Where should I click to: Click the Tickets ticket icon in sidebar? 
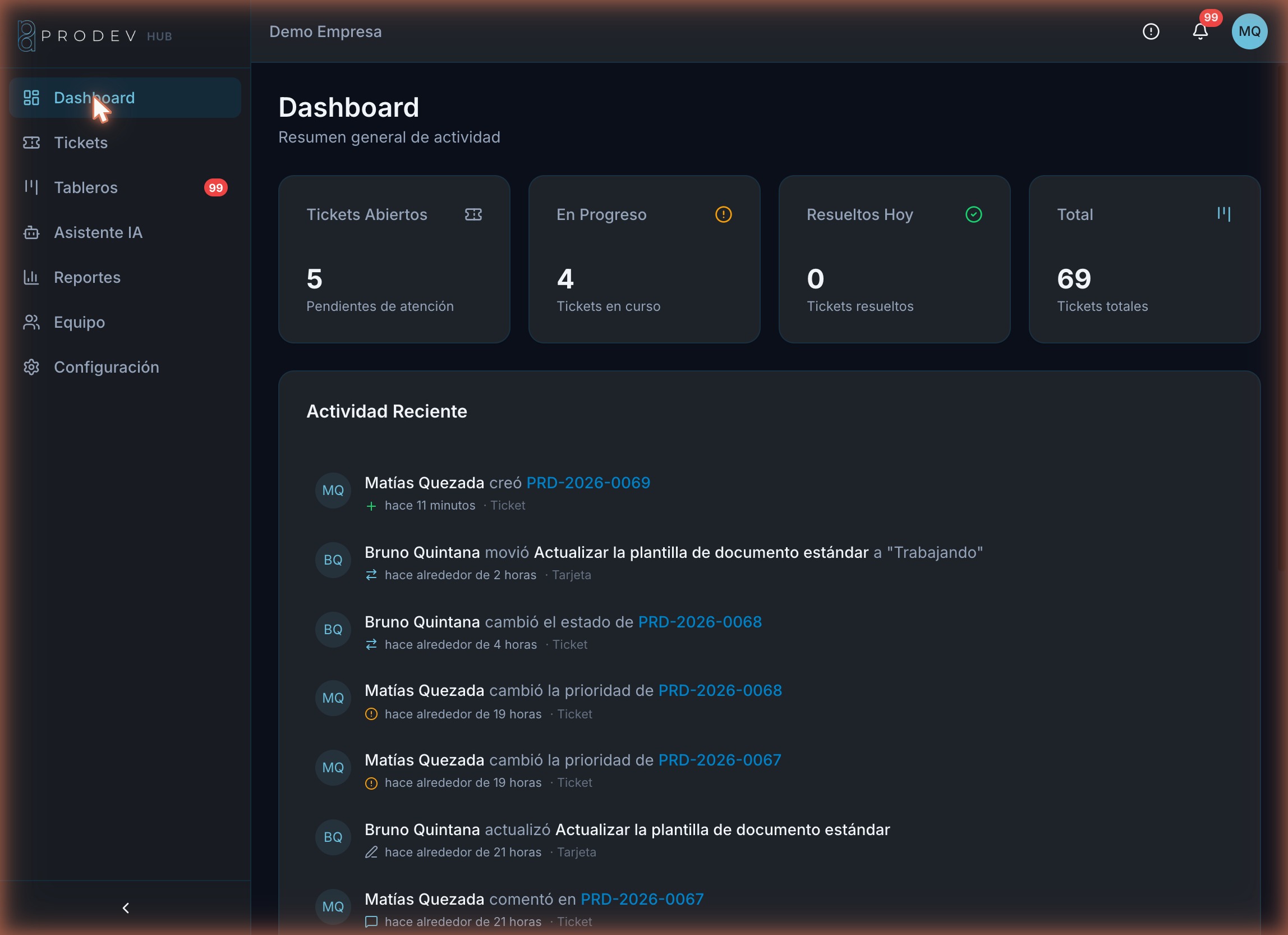click(x=31, y=143)
